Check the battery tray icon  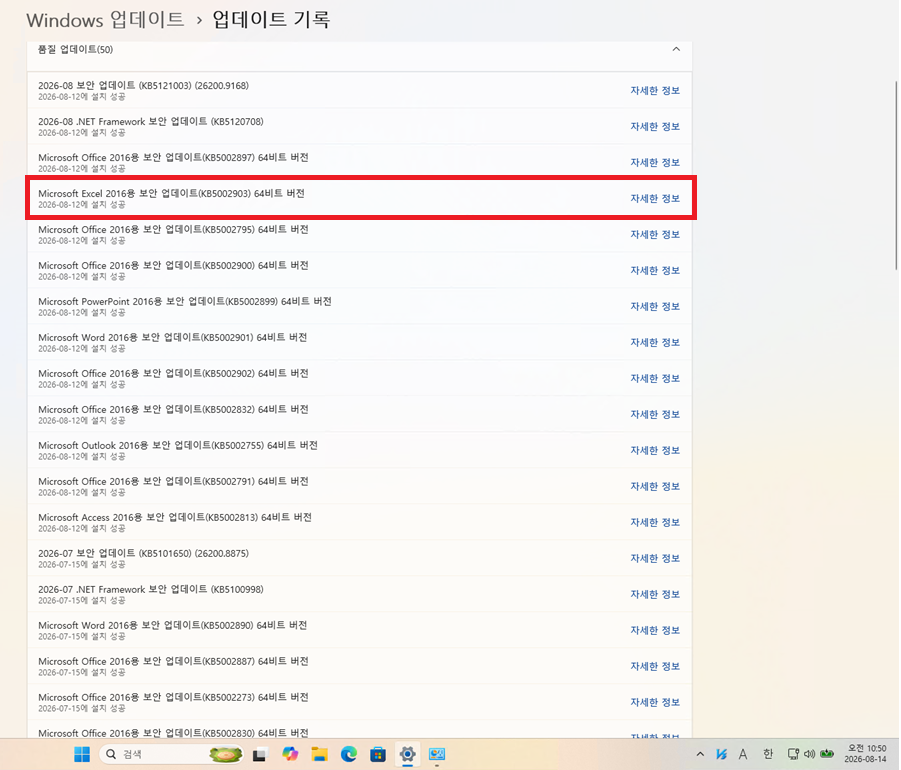point(827,754)
